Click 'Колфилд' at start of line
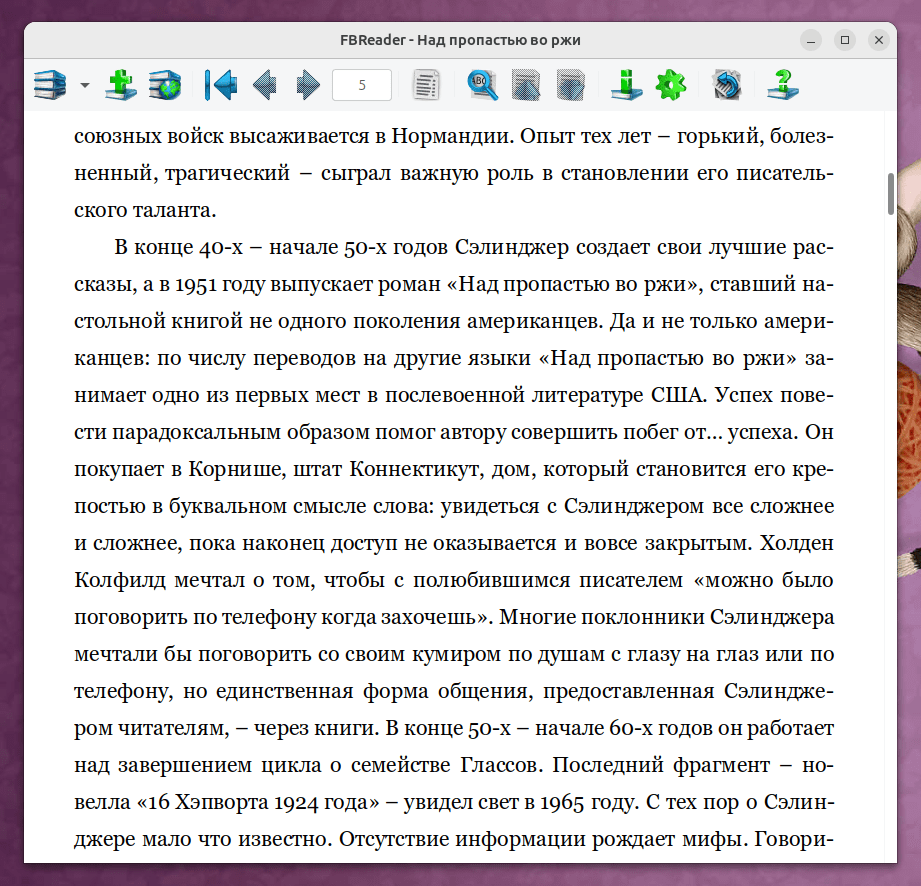Viewport: 921px width, 886px height. coord(120,580)
